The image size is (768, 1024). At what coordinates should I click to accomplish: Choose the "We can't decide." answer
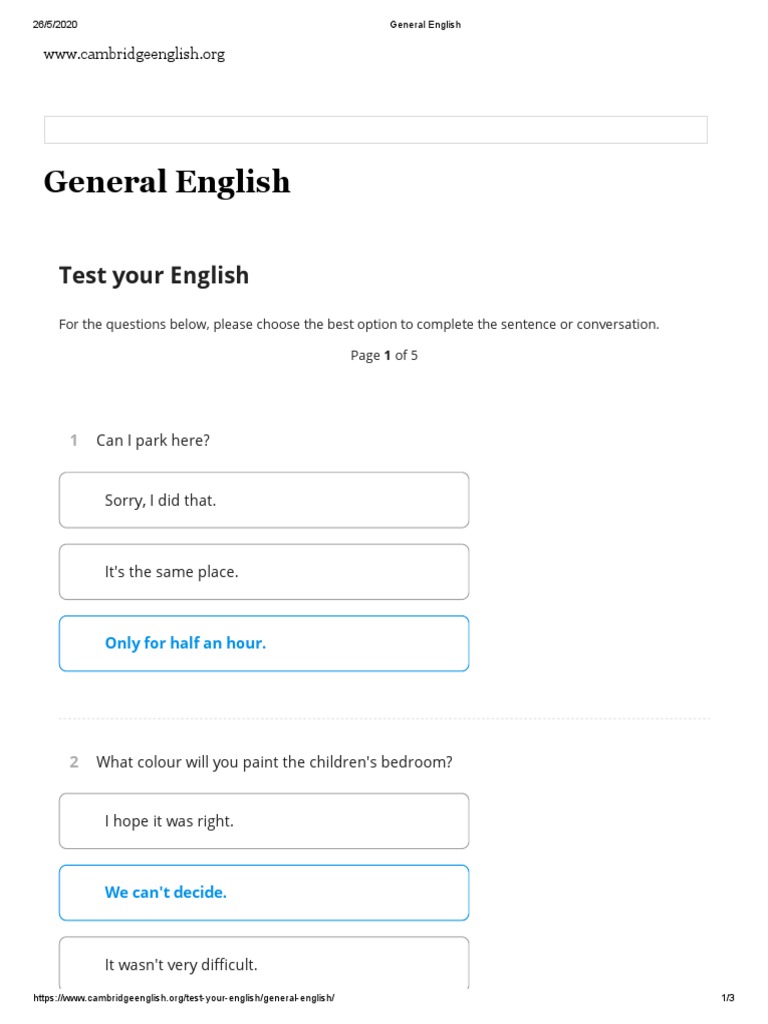coord(263,892)
